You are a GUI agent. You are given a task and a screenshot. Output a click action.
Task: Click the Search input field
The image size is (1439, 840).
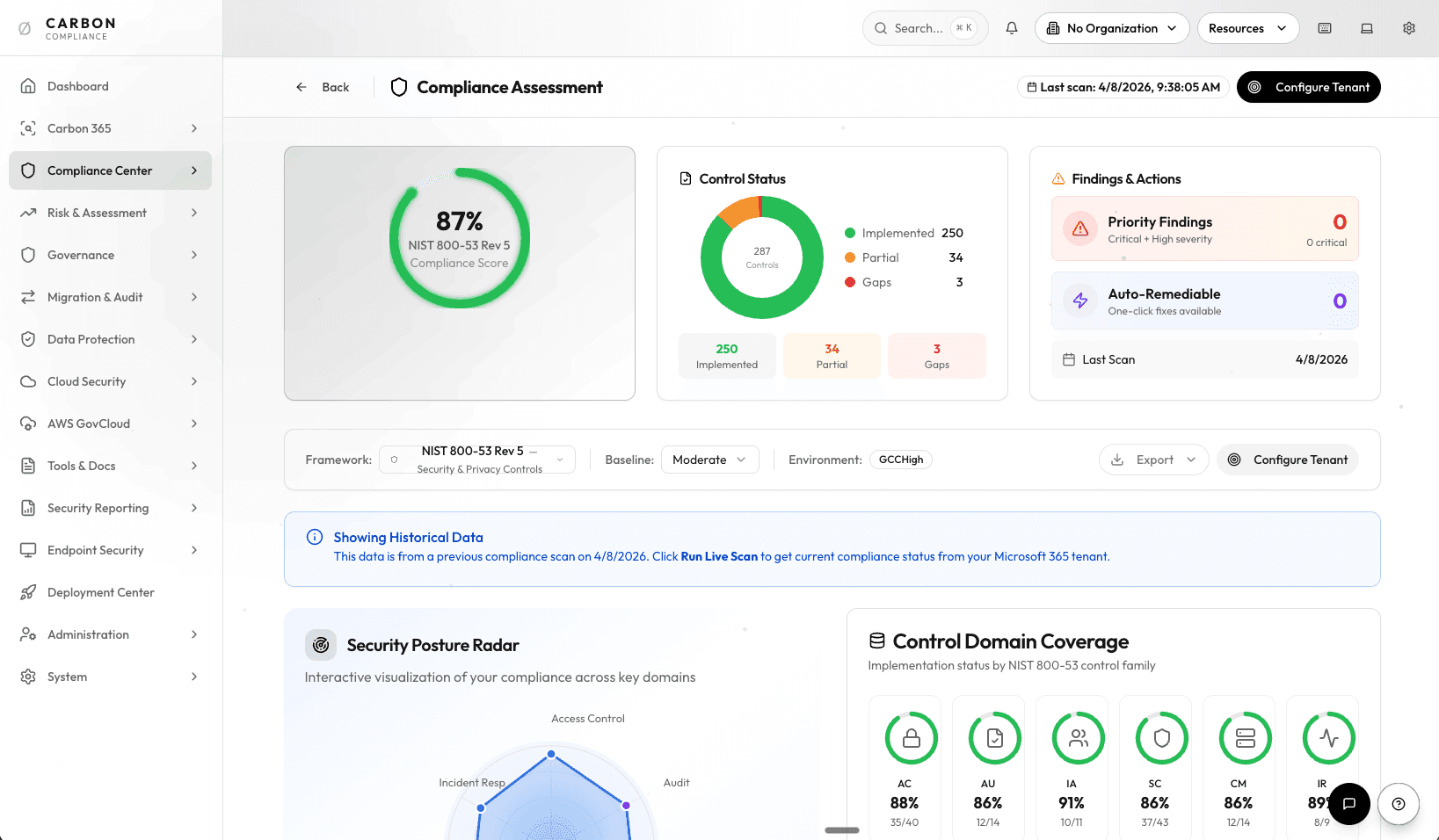pyautogui.click(x=925, y=28)
